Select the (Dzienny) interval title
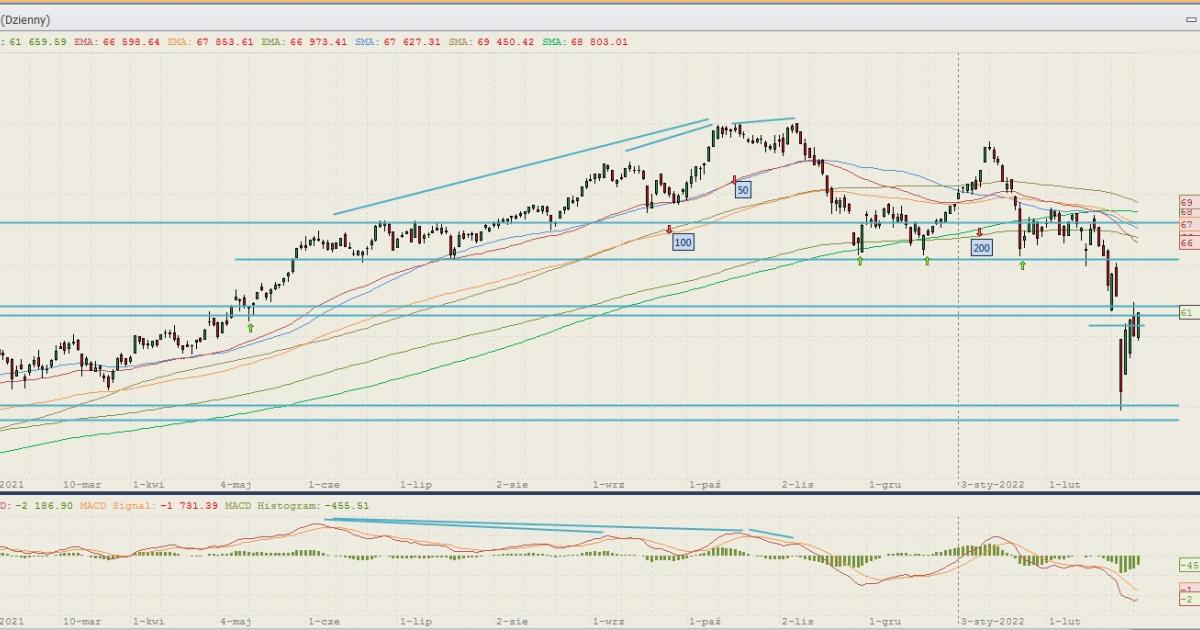1200x630 pixels. [x=25, y=20]
